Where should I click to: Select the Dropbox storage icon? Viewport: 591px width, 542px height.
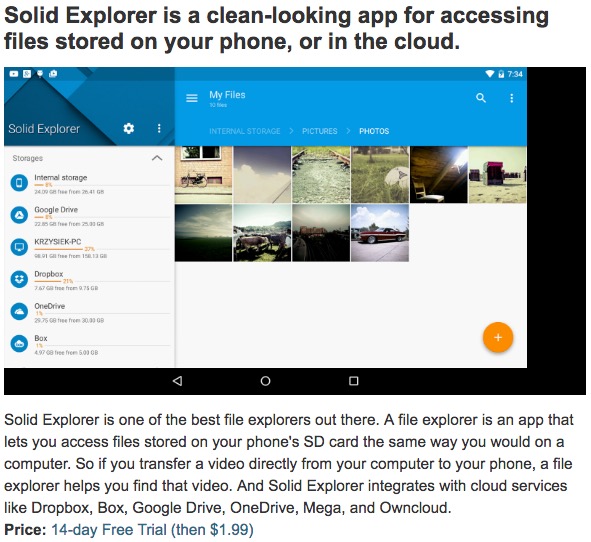point(19,279)
